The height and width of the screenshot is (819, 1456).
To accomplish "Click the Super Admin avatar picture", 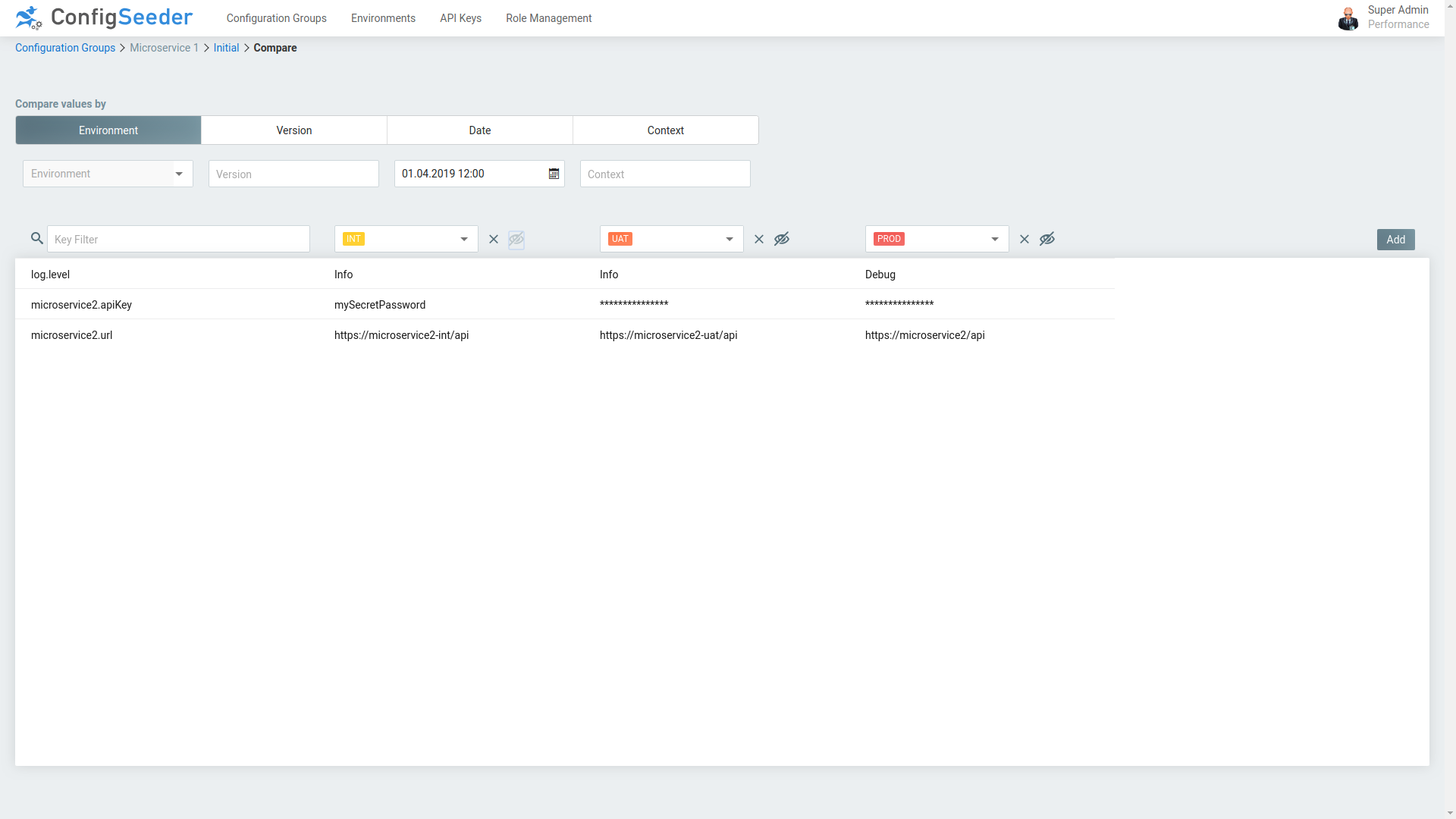I will [x=1348, y=18].
